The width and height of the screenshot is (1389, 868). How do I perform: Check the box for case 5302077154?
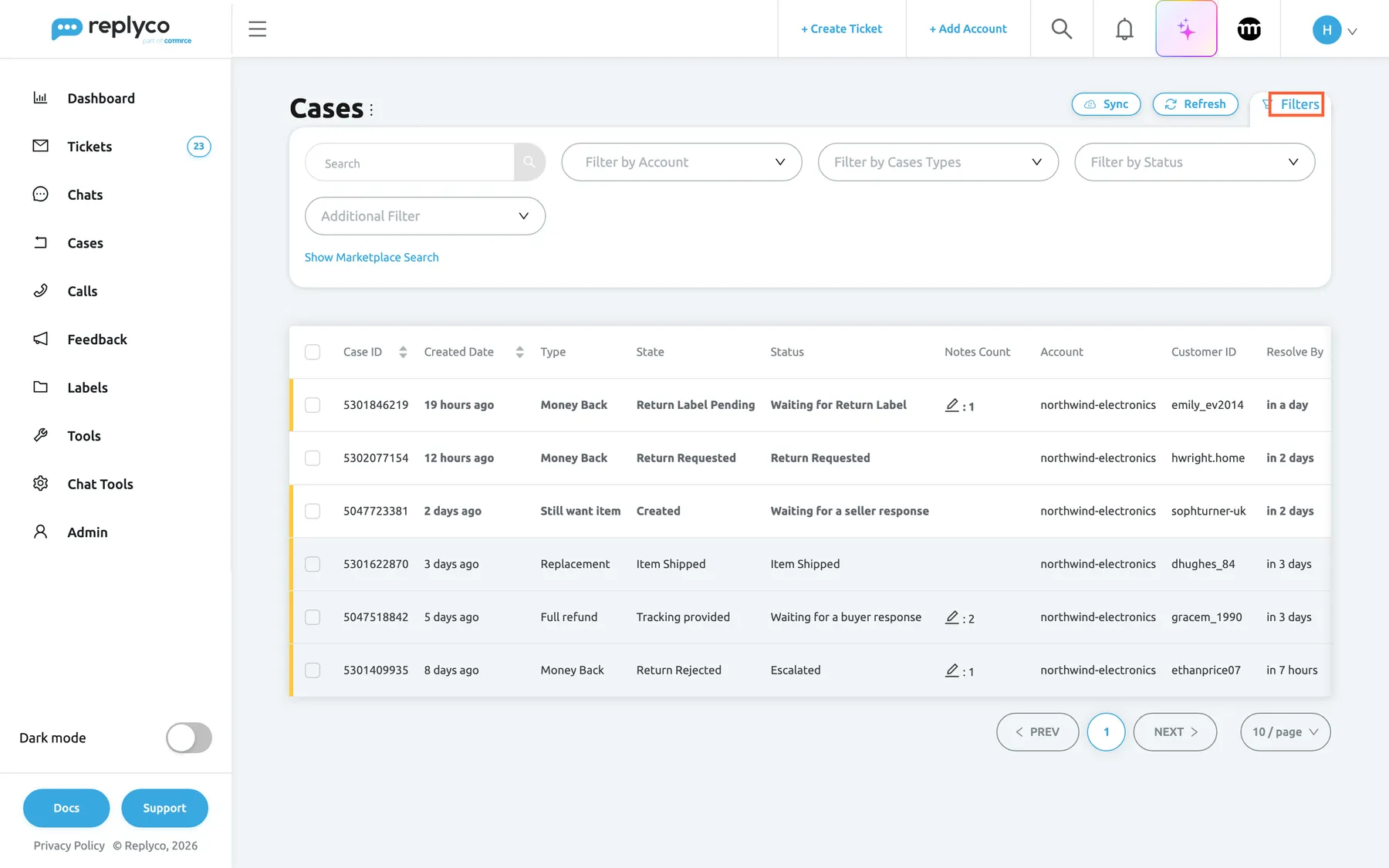pyautogui.click(x=313, y=458)
